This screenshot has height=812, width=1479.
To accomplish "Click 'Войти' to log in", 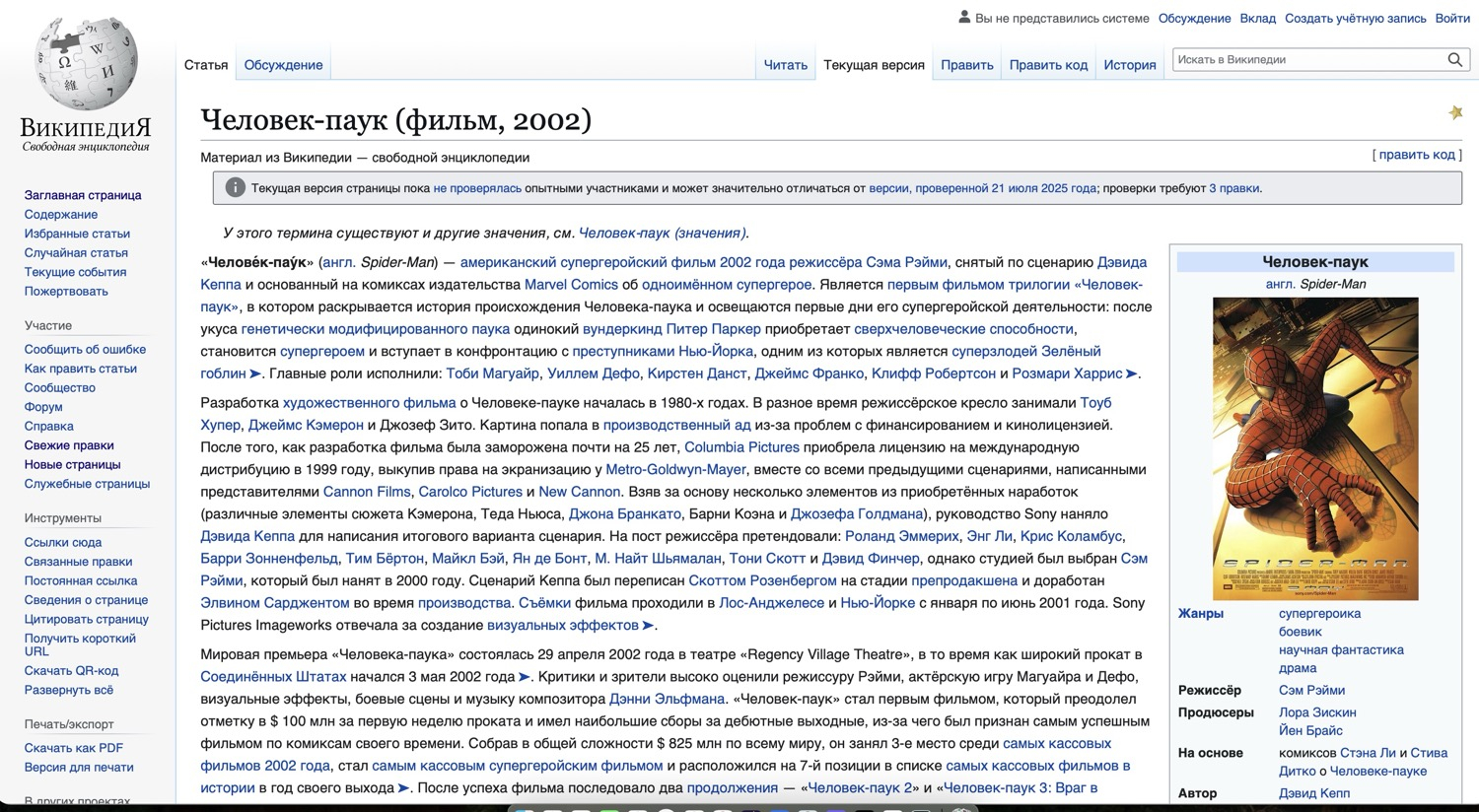I will 1451,19.
